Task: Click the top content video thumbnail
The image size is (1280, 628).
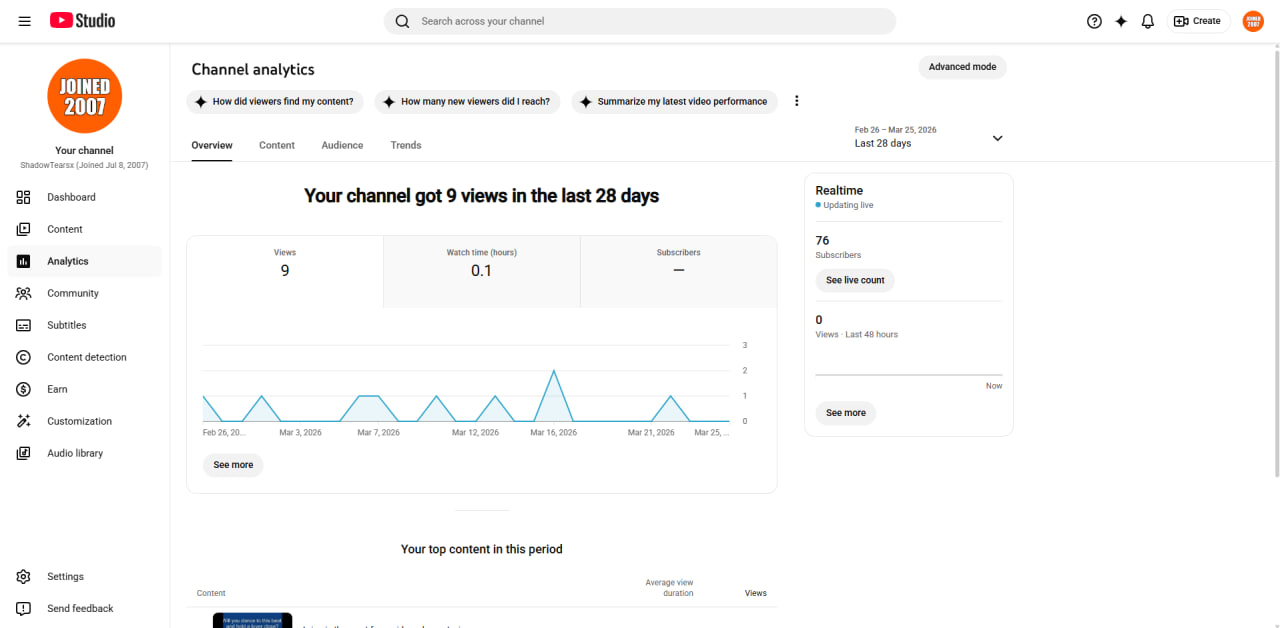Action: (252, 620)
